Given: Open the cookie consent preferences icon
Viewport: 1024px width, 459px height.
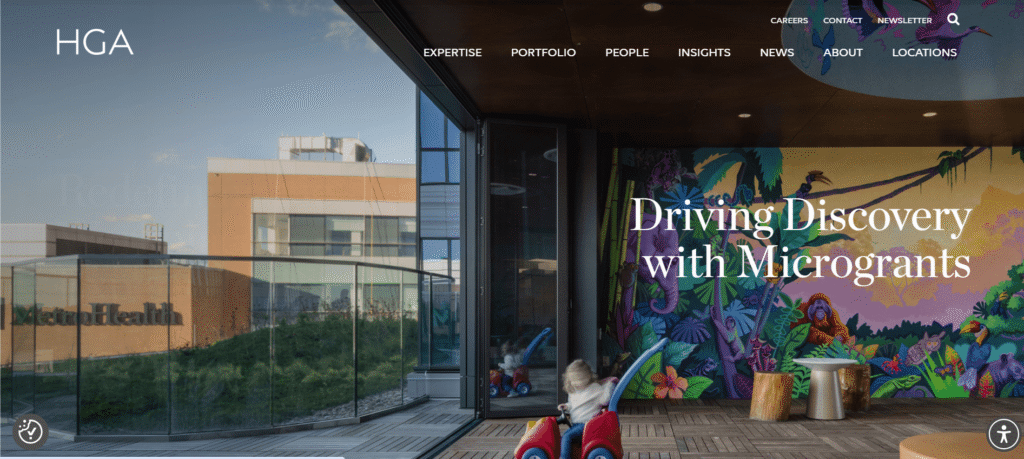Looking at the screenshot, I should [x=30, y=432].
